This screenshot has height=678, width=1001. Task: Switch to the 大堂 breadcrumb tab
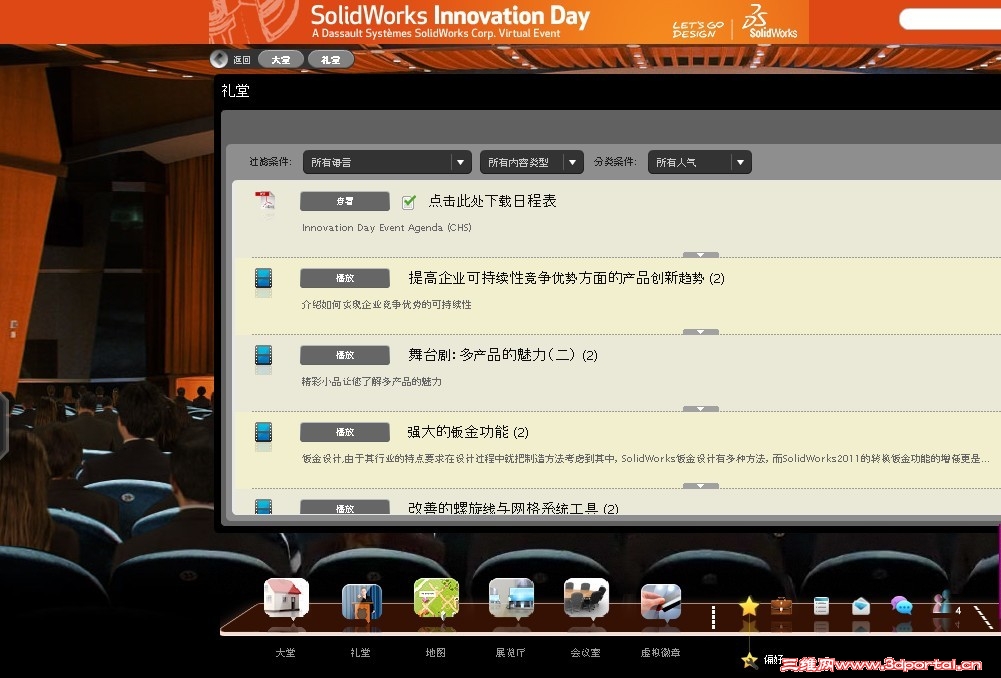[281, 59]
